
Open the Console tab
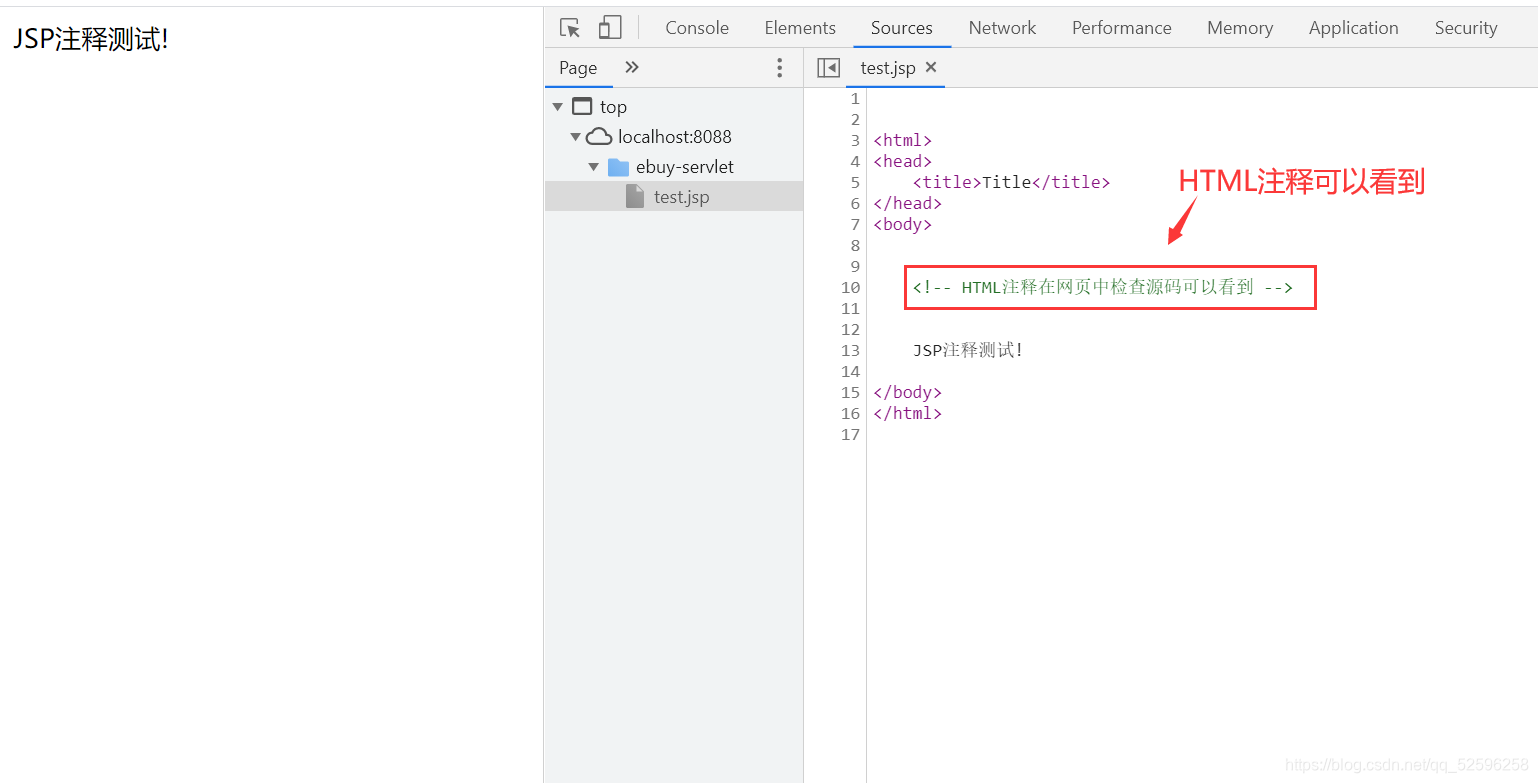697,28
